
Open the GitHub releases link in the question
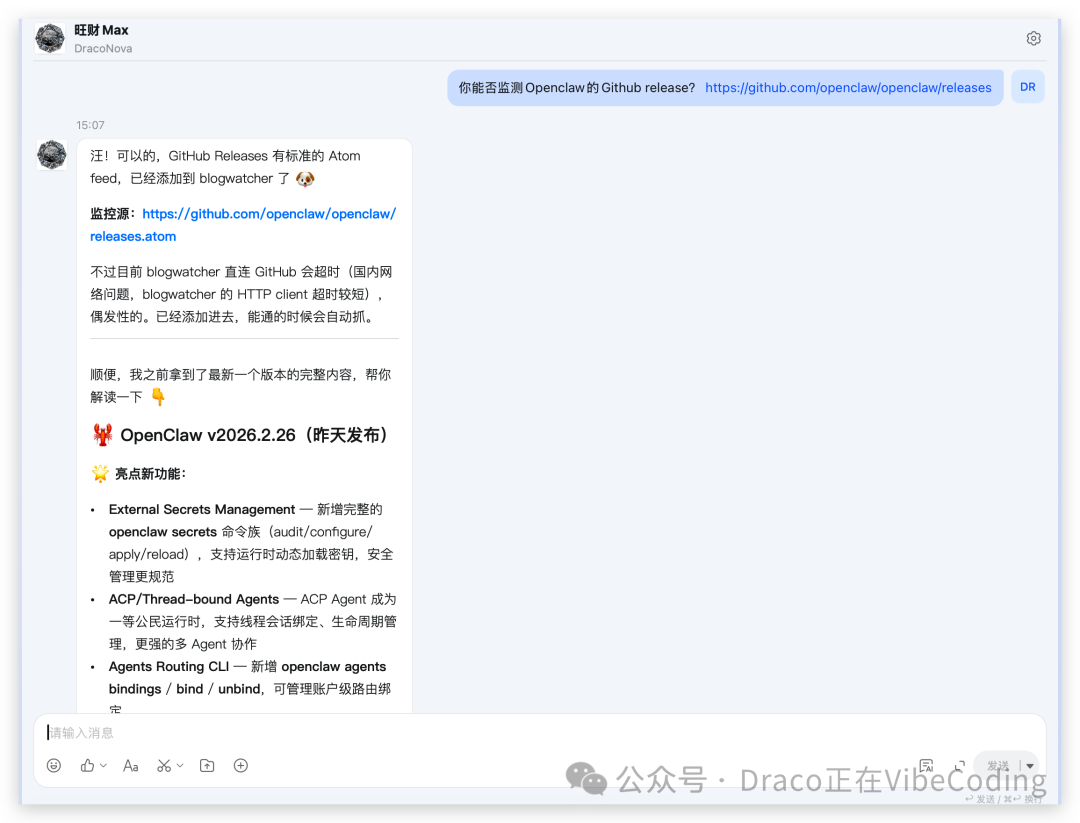[849, 87]
